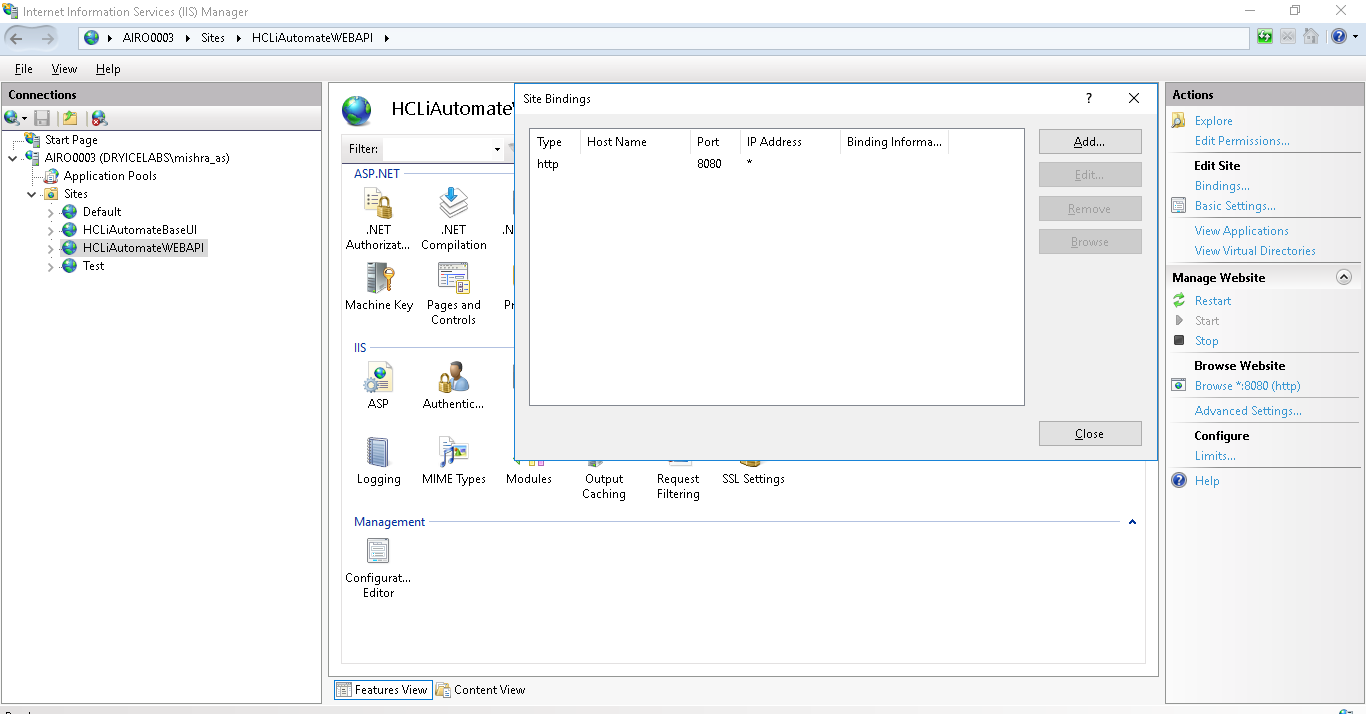Image resolution: width=1366 pixels, height=714 pixels.
Task: Select the http 8080 binding row
Action: [x=640, y=164]
